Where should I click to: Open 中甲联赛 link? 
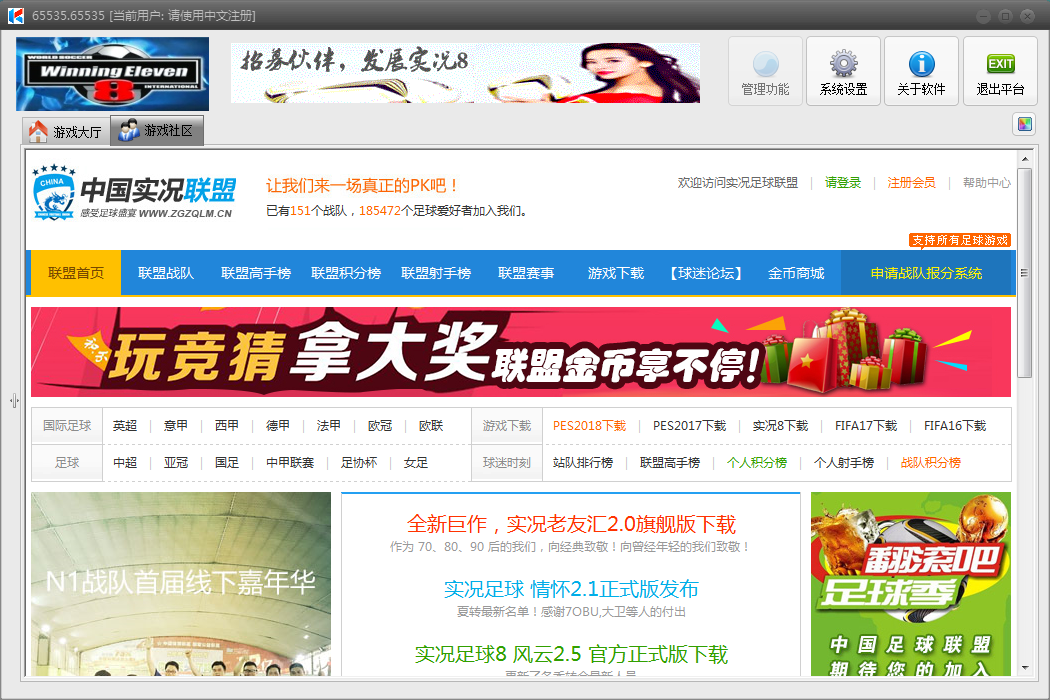tap(290, 463)
